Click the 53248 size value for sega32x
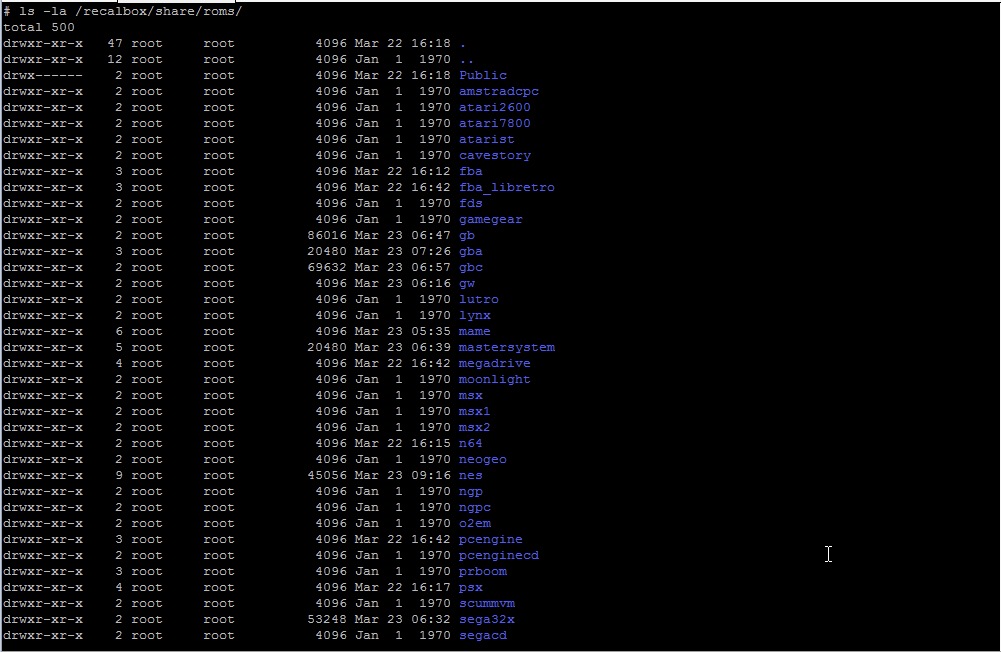The width and height of the screenshot is (1001, 652). click(327, 619)
